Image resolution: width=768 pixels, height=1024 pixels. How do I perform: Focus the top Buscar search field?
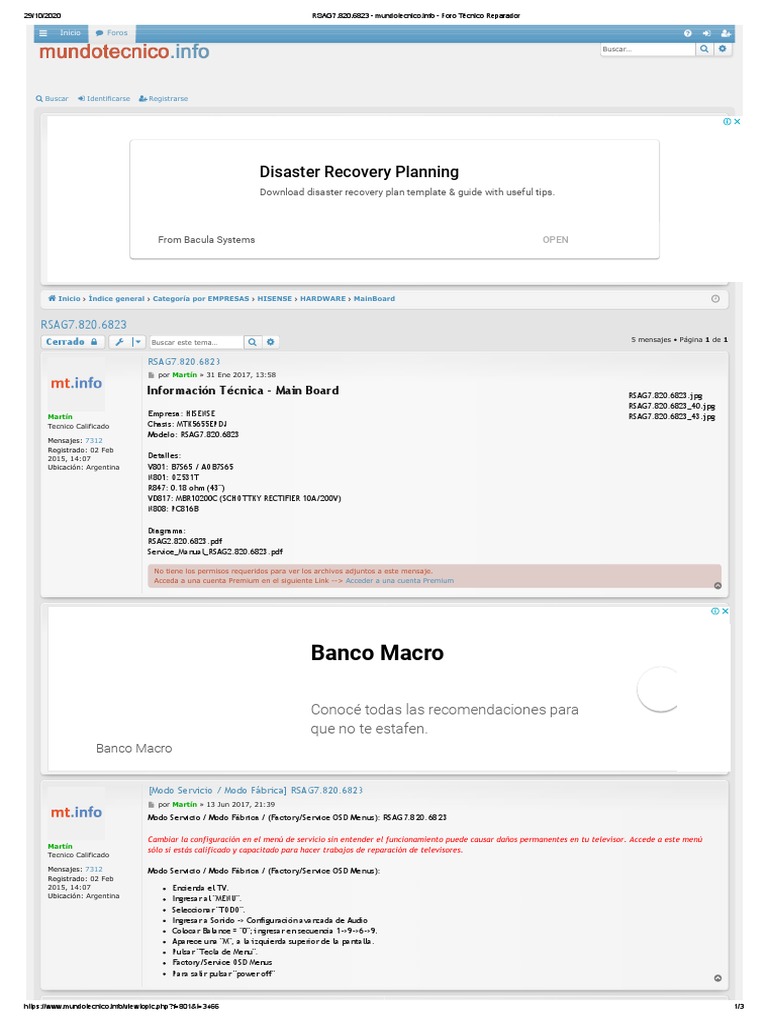click(x=648, y=49)
